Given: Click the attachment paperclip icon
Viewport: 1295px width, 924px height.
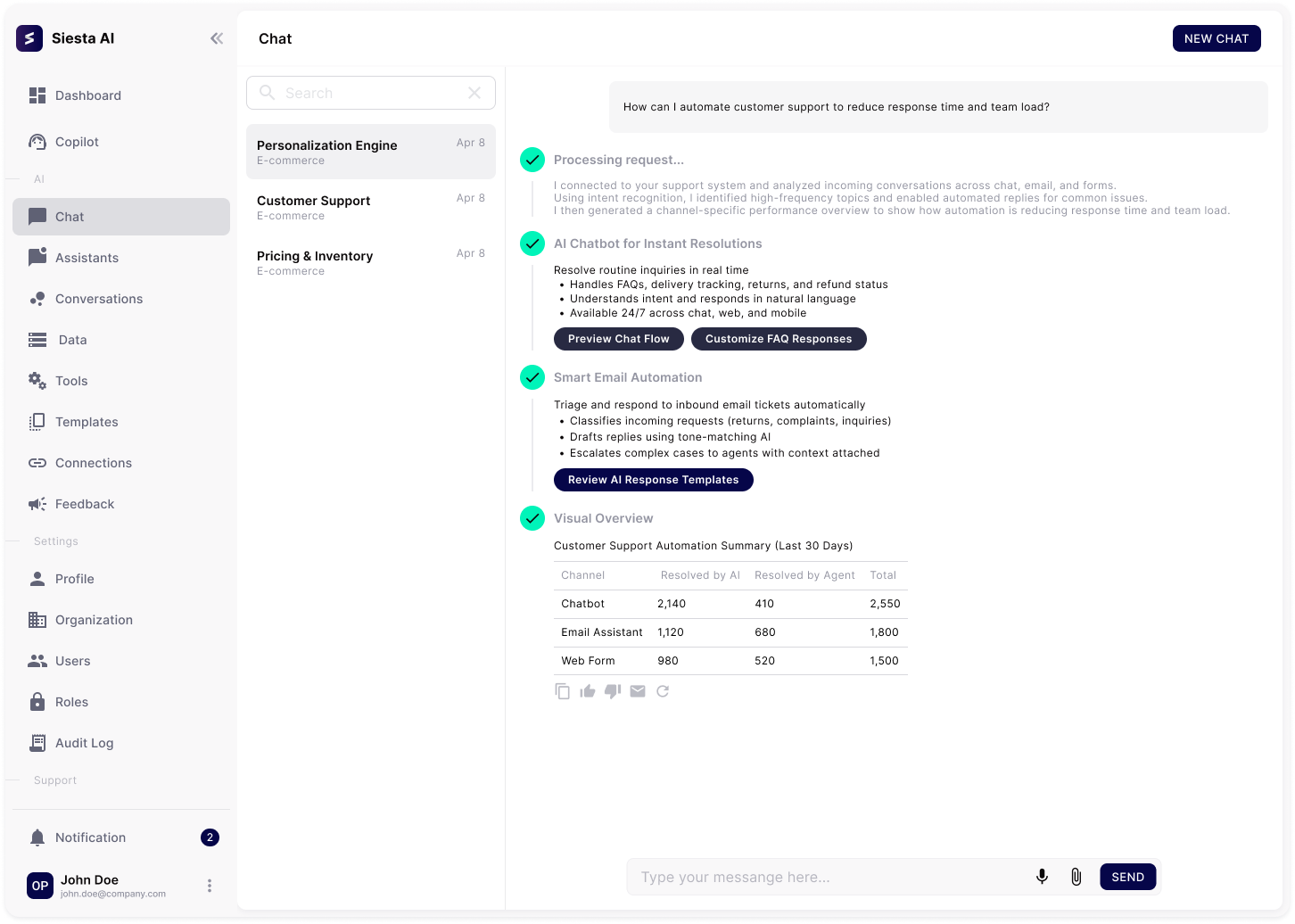Looking at the screenshot, I should click(1076, 877).
